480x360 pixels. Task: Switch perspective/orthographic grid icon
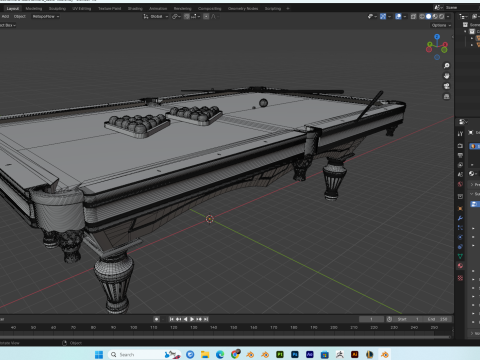tap(447, 97)
